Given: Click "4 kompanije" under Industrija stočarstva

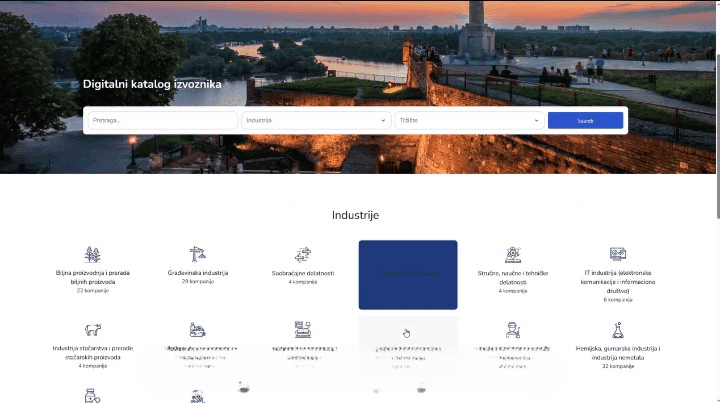Looking at the screenshot, I should point(93,366).
